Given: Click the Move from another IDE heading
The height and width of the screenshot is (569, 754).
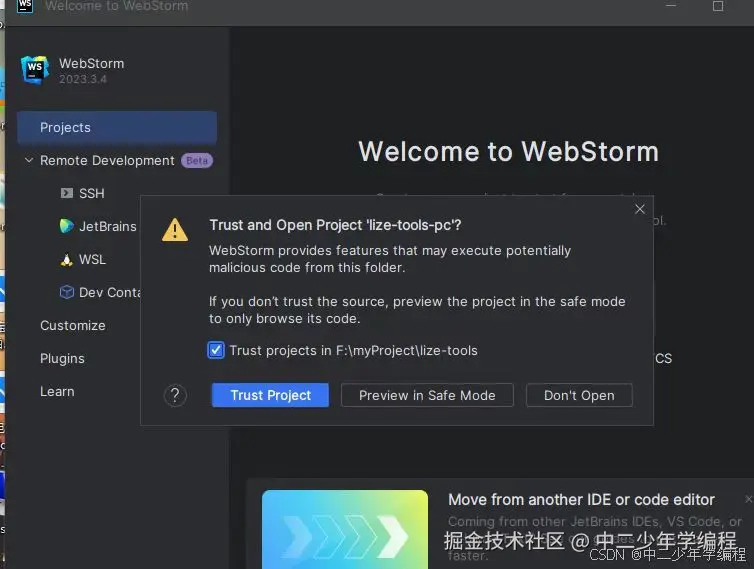Looking at the screenshot, I should (581, 500).
